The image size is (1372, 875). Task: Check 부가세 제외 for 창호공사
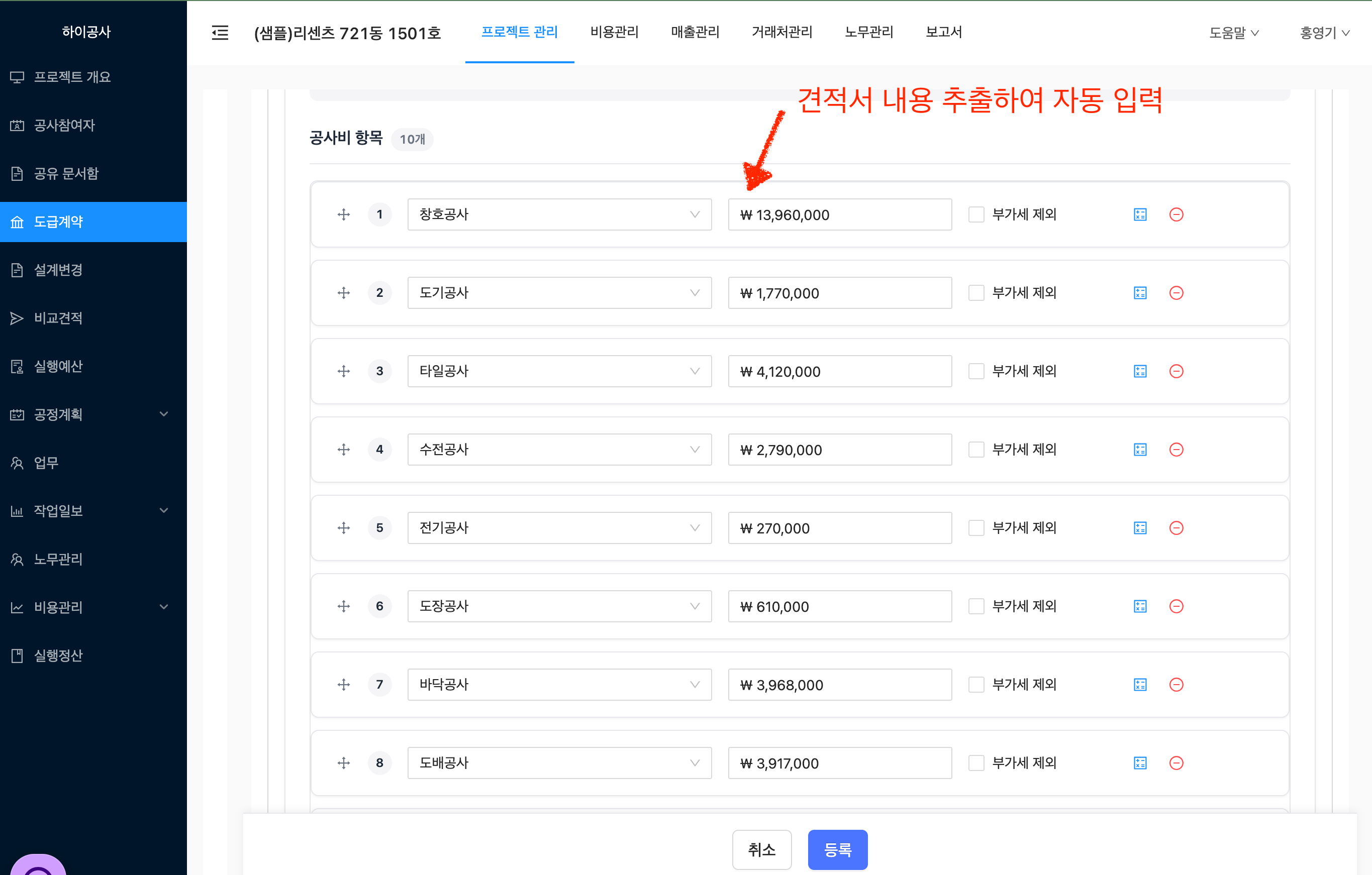click(976, 214)
